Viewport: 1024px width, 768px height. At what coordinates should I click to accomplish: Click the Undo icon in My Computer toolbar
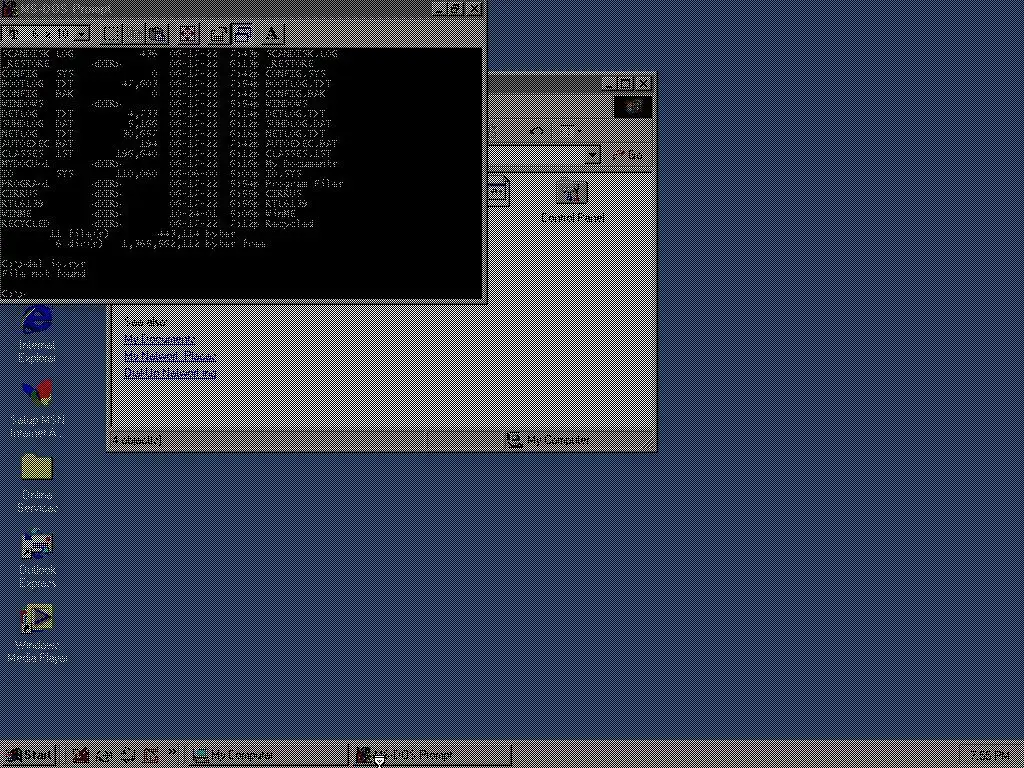point(536,131)
